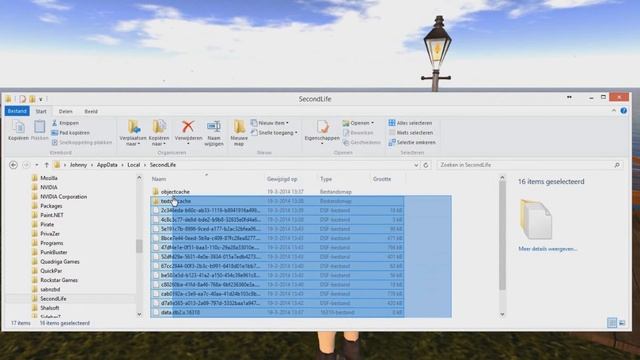Select the PunkBuster folder in navigation pane
Image resolution: width=640 pixels, height=360 pixels.
pyautogui.click(x=53, y=252)
